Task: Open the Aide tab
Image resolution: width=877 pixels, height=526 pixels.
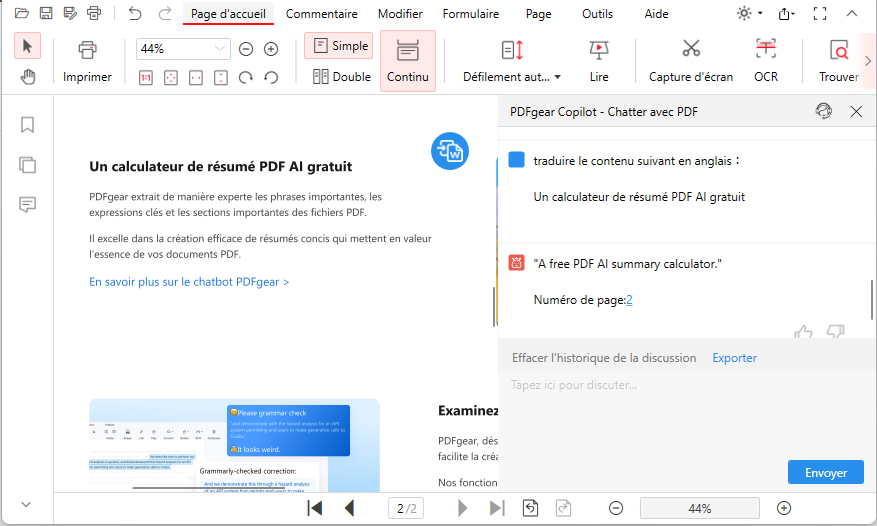Action: [x=656, y=13]
